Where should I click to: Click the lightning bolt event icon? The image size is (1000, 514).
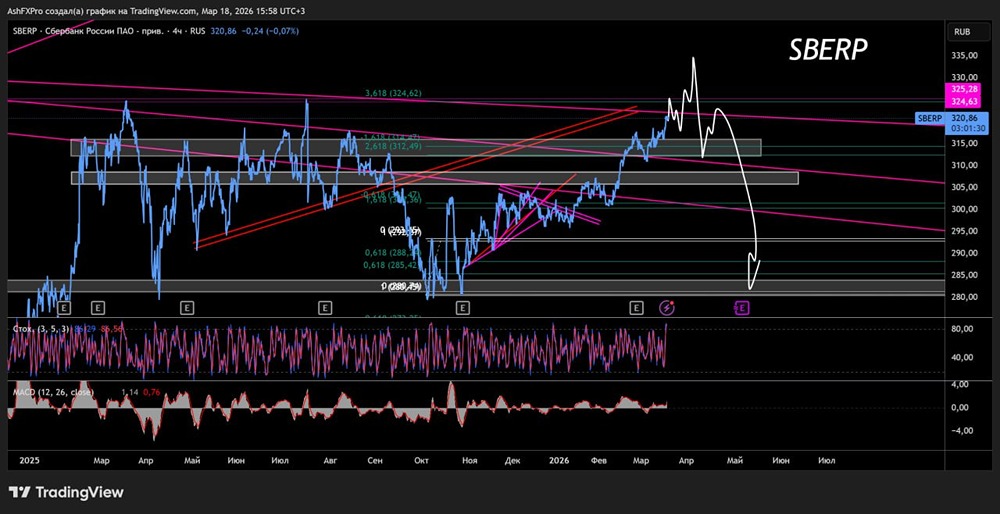point(667,308)
